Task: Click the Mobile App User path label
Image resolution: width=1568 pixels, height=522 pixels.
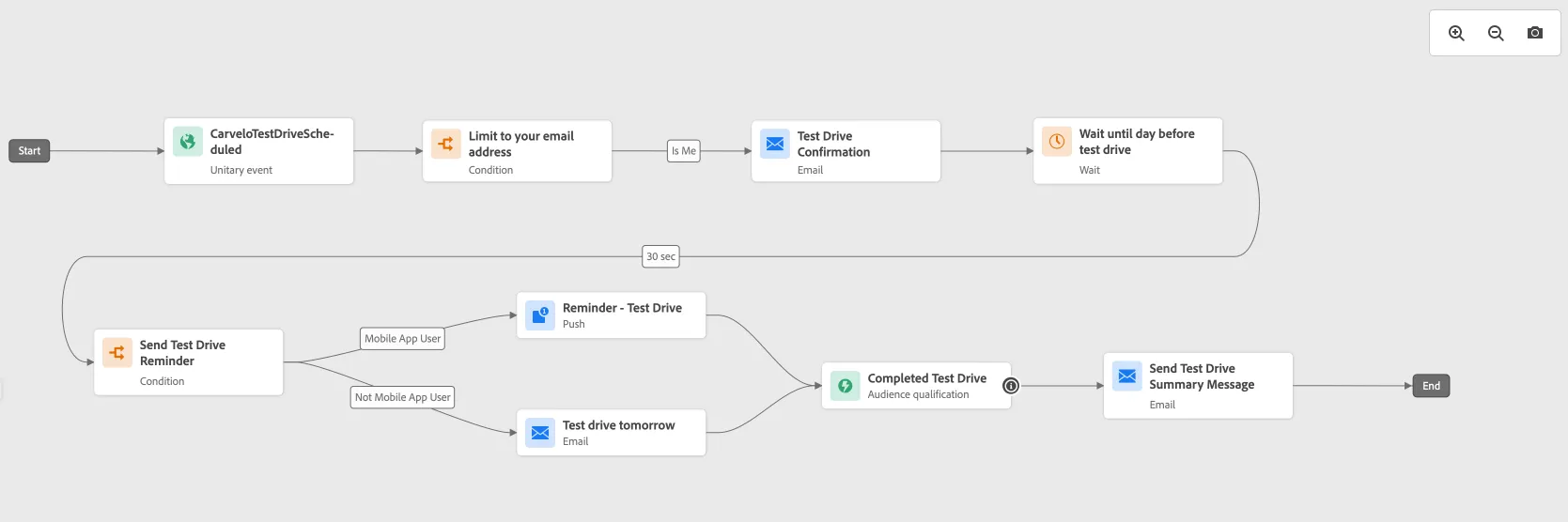Action: [402, 339]
